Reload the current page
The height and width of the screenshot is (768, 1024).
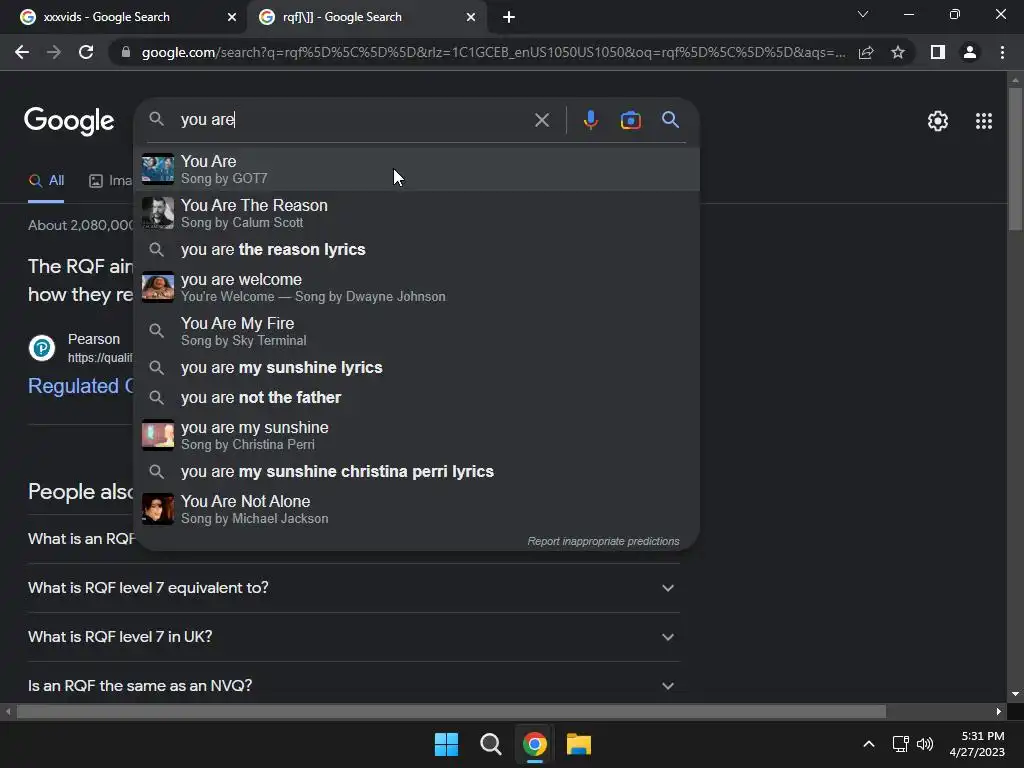(86, 52)
